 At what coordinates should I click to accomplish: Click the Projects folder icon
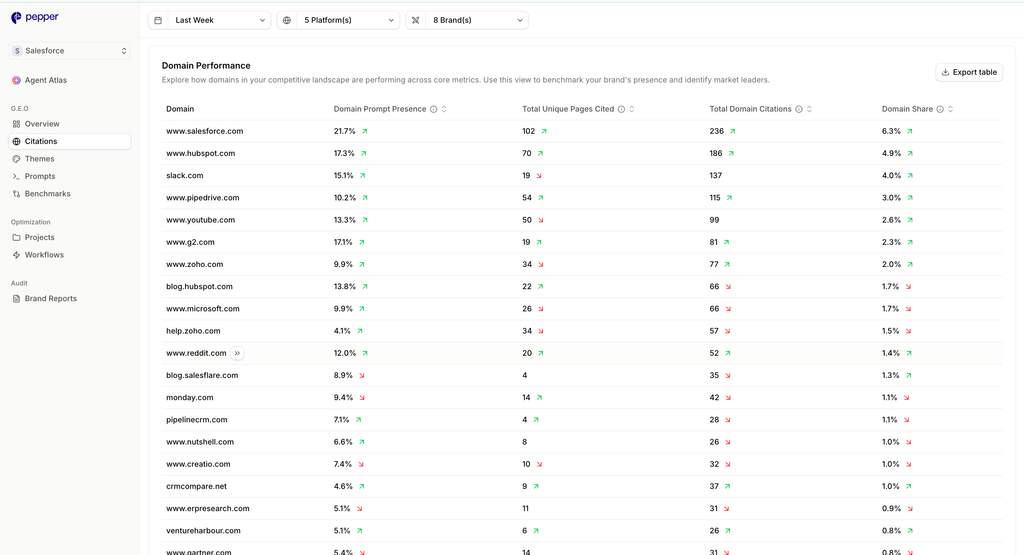(16, 238)
